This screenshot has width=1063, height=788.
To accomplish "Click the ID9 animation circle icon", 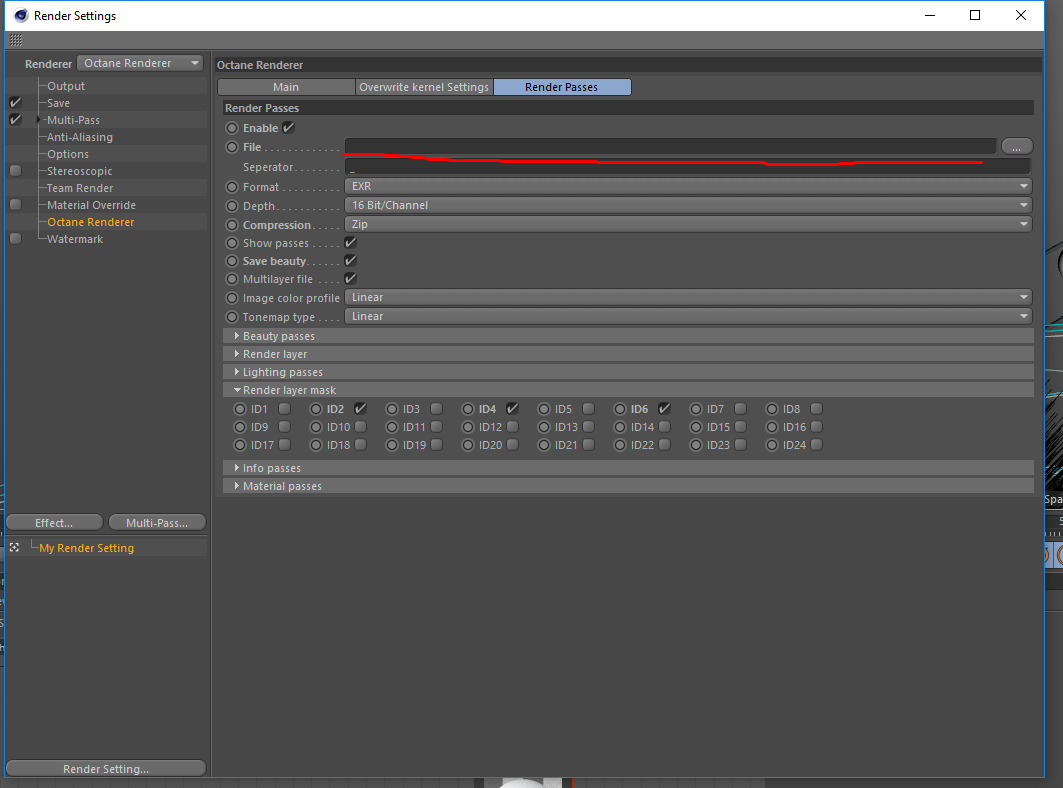I will point(240,427).
